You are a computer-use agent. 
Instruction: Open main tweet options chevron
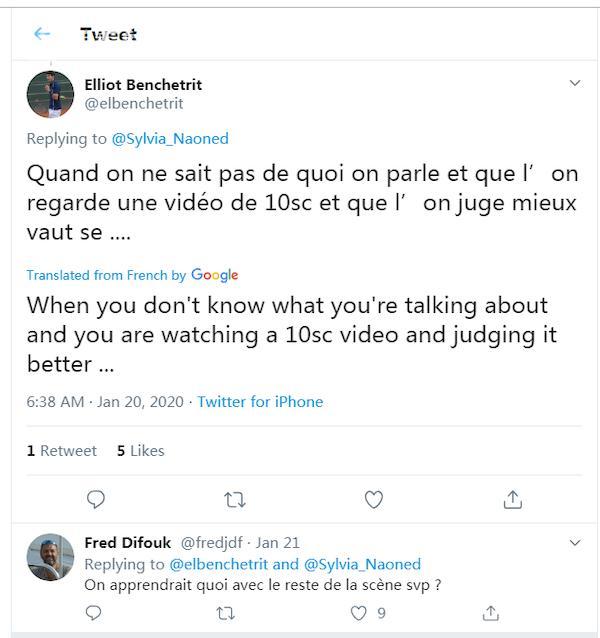click(x=575, y=84)
